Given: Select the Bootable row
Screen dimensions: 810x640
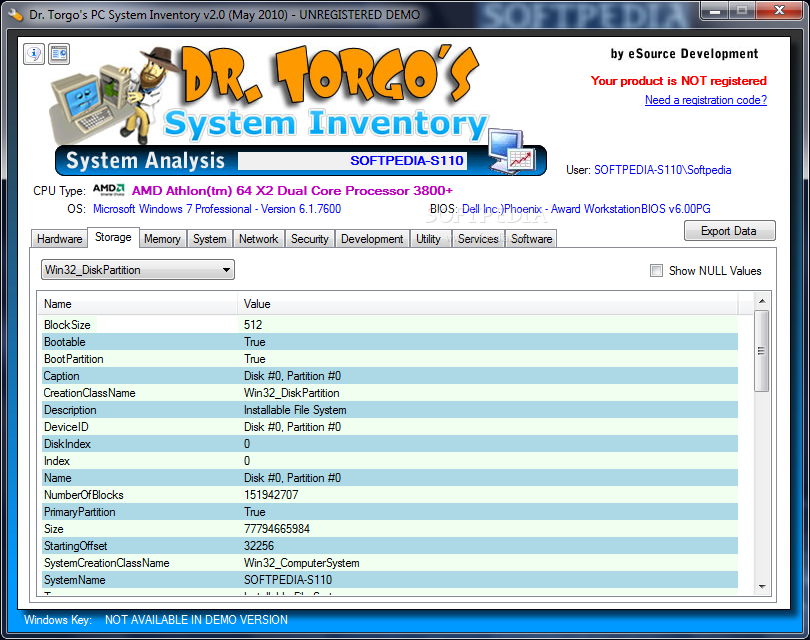Looking at the screenshot, I should [x=390, y=342].
